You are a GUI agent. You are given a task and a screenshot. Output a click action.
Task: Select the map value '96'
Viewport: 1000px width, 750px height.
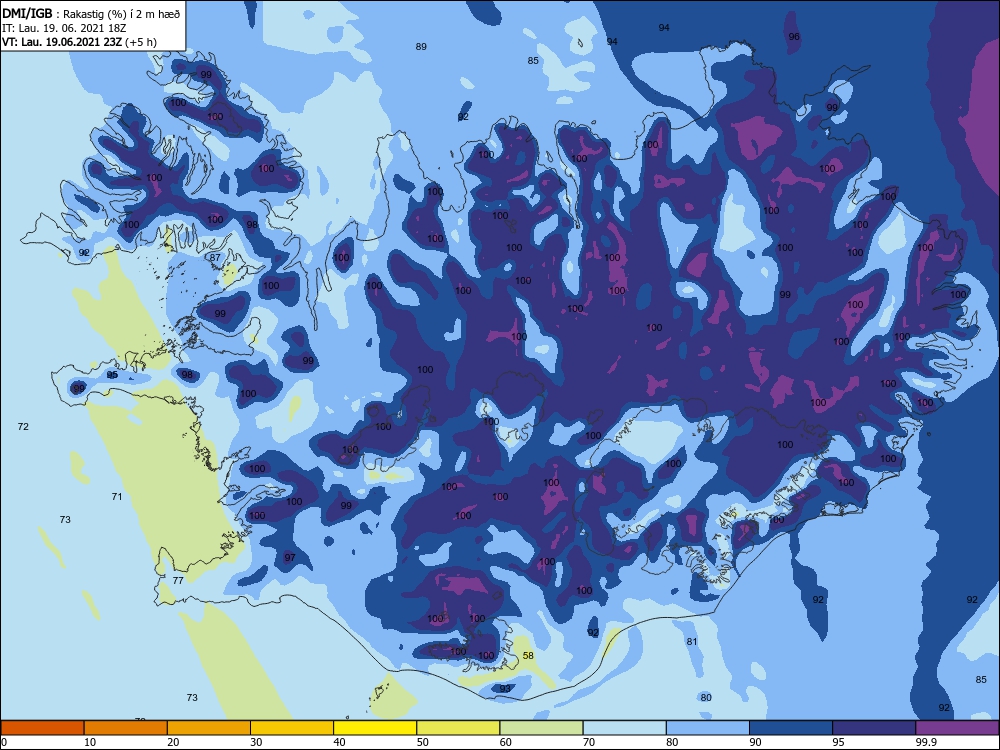point(794,36)
